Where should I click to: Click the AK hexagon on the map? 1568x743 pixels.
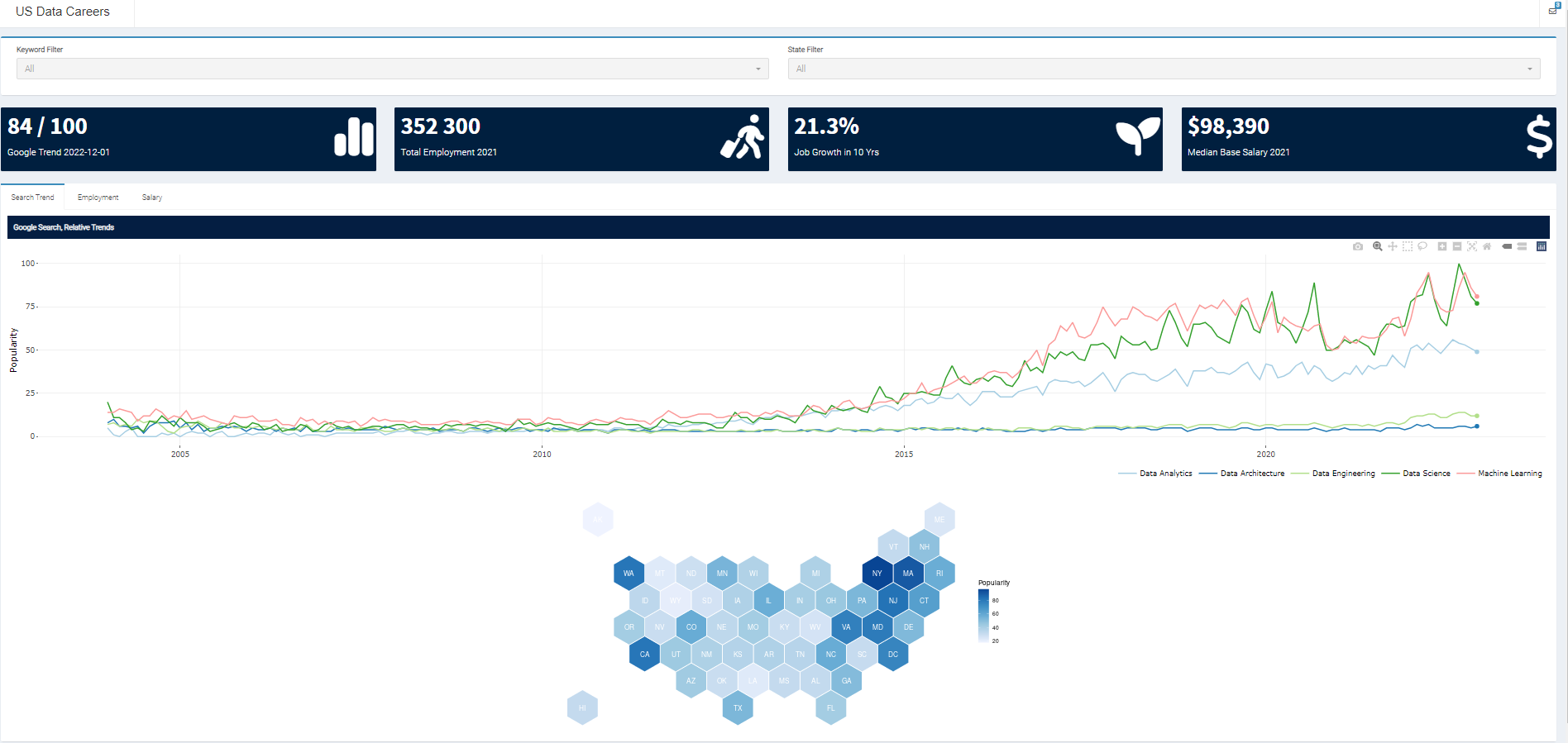(x=598, y=520)
